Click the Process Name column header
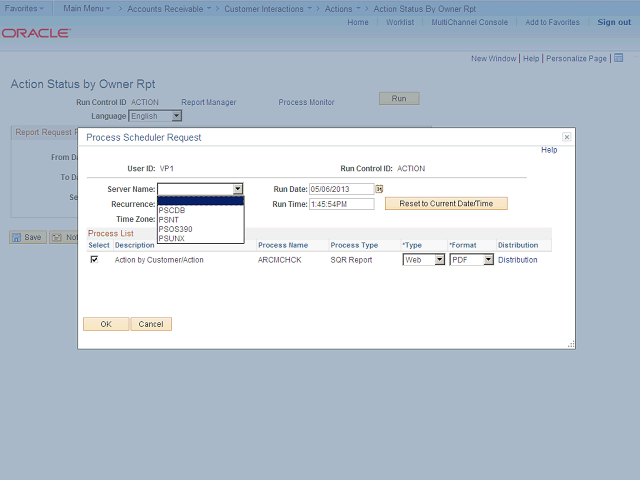This screenshot has height=480, width=640. click(283, 245)
